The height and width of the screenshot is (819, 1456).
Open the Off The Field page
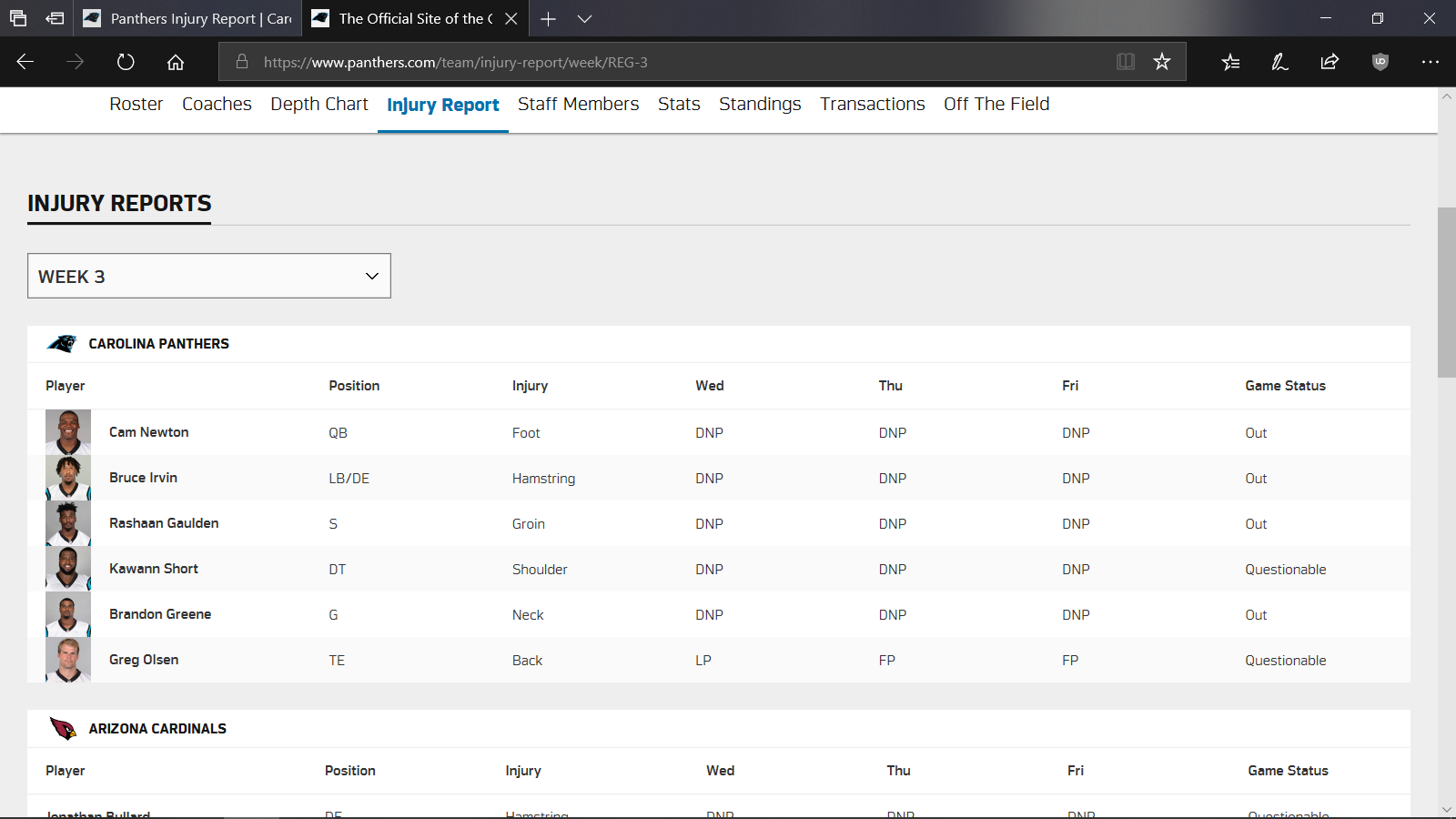pos(996,104)
